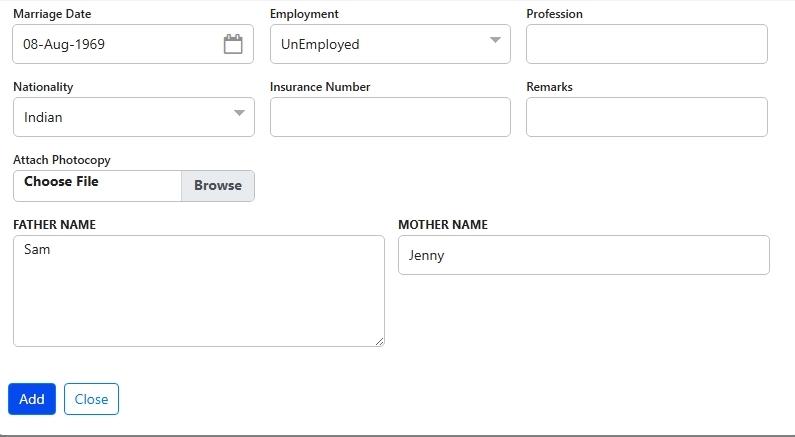Screen dimensions: 795x437
Task: Click the FATHER NAME label
Action: tap(54, 225)
